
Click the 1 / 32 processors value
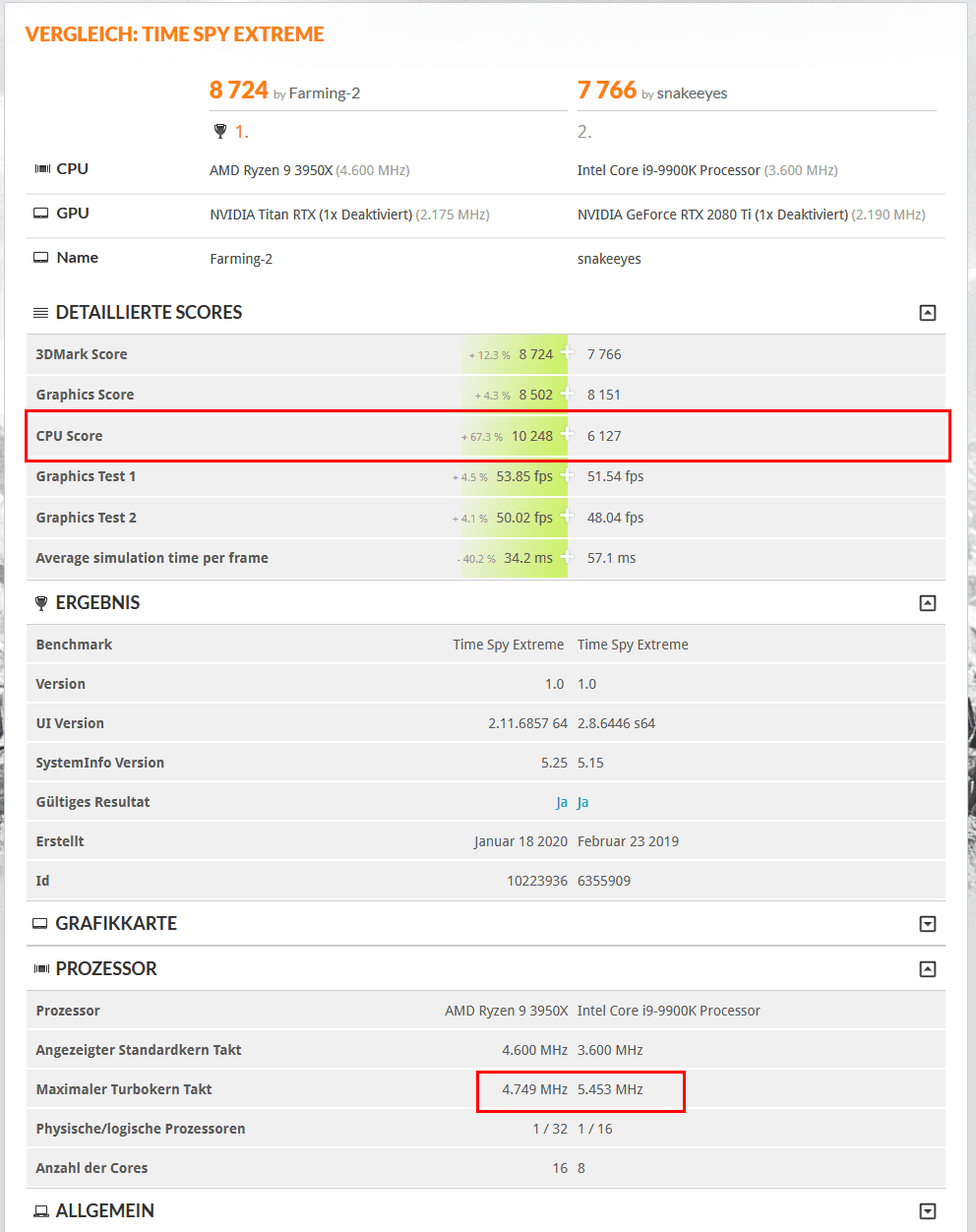(550, 1129)
